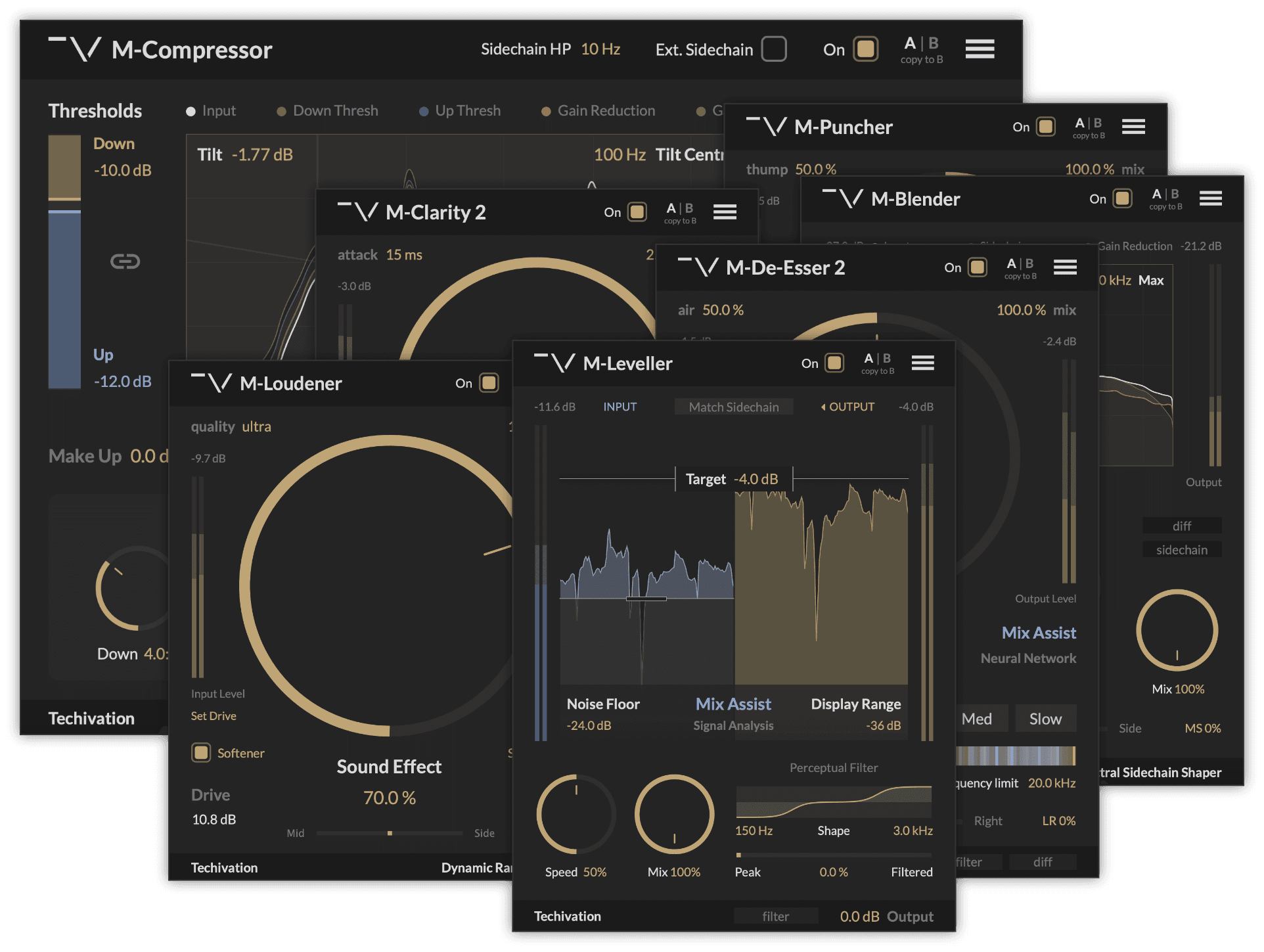Toggle M-Compressor On switch
This screenshot has width=1264, height=952.
coord(865,49)
